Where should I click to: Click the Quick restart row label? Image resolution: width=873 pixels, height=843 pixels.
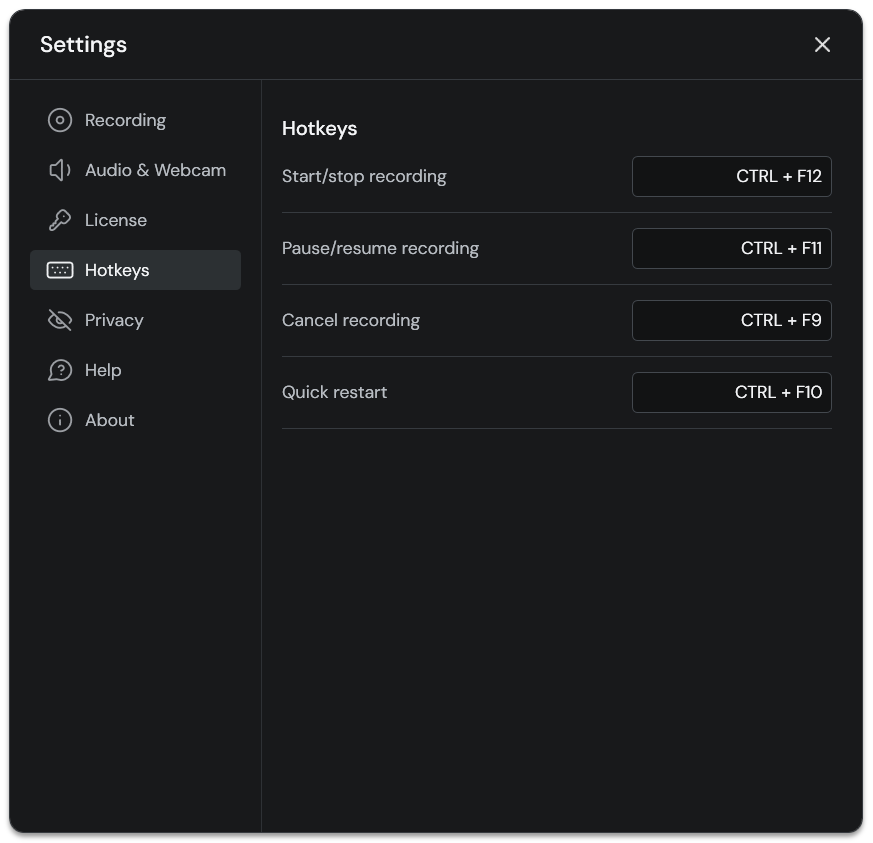[334, 392]
